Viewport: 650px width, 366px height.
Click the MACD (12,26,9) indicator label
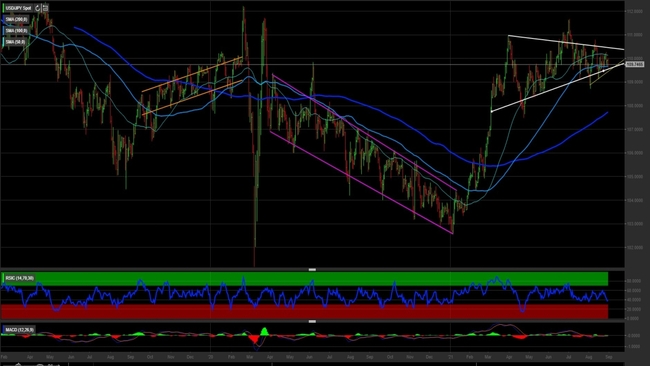pyautogui.click(x=19, y=330)
